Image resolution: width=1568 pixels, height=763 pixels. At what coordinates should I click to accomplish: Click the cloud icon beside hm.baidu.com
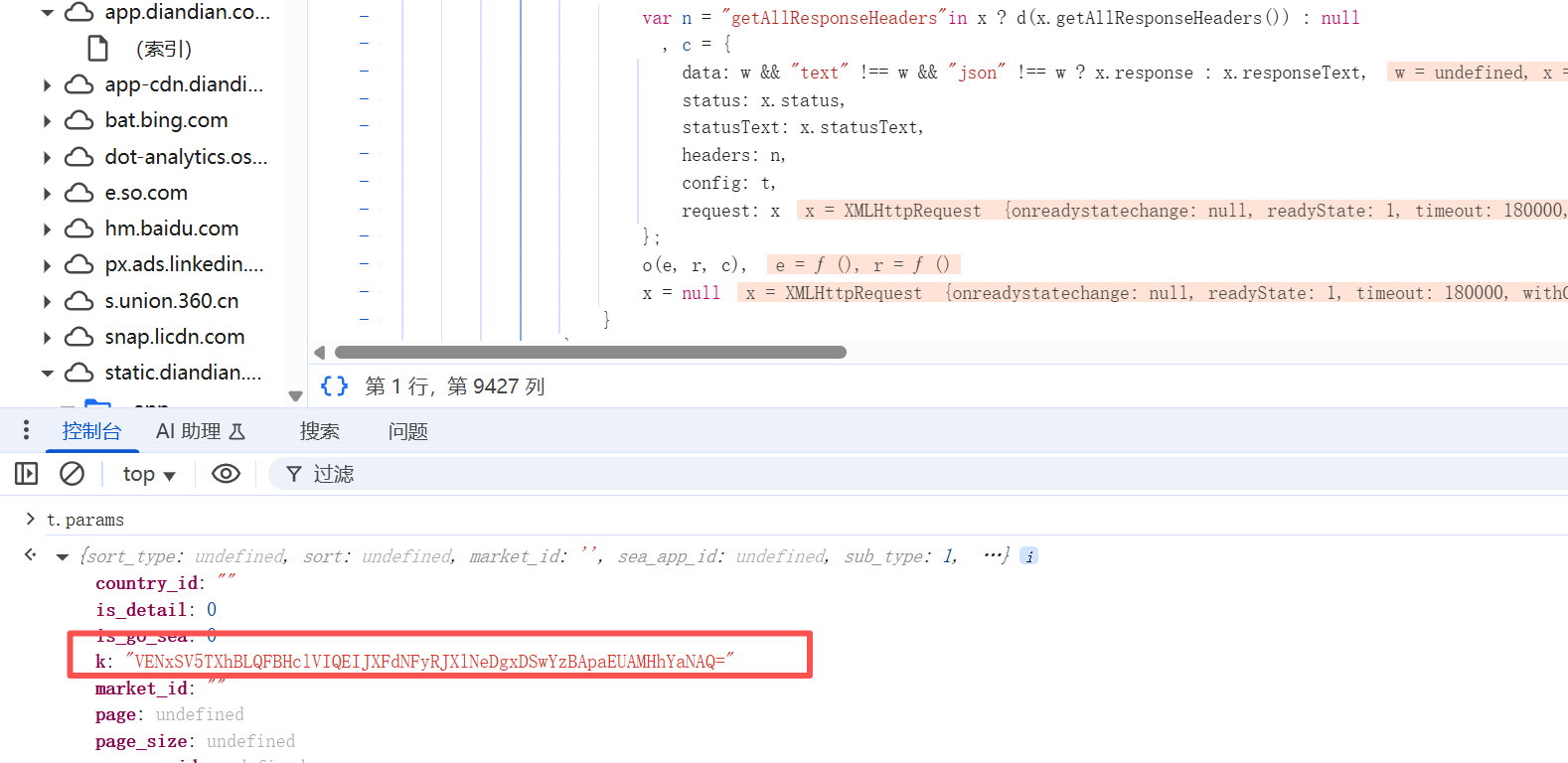tap(79, 229)
